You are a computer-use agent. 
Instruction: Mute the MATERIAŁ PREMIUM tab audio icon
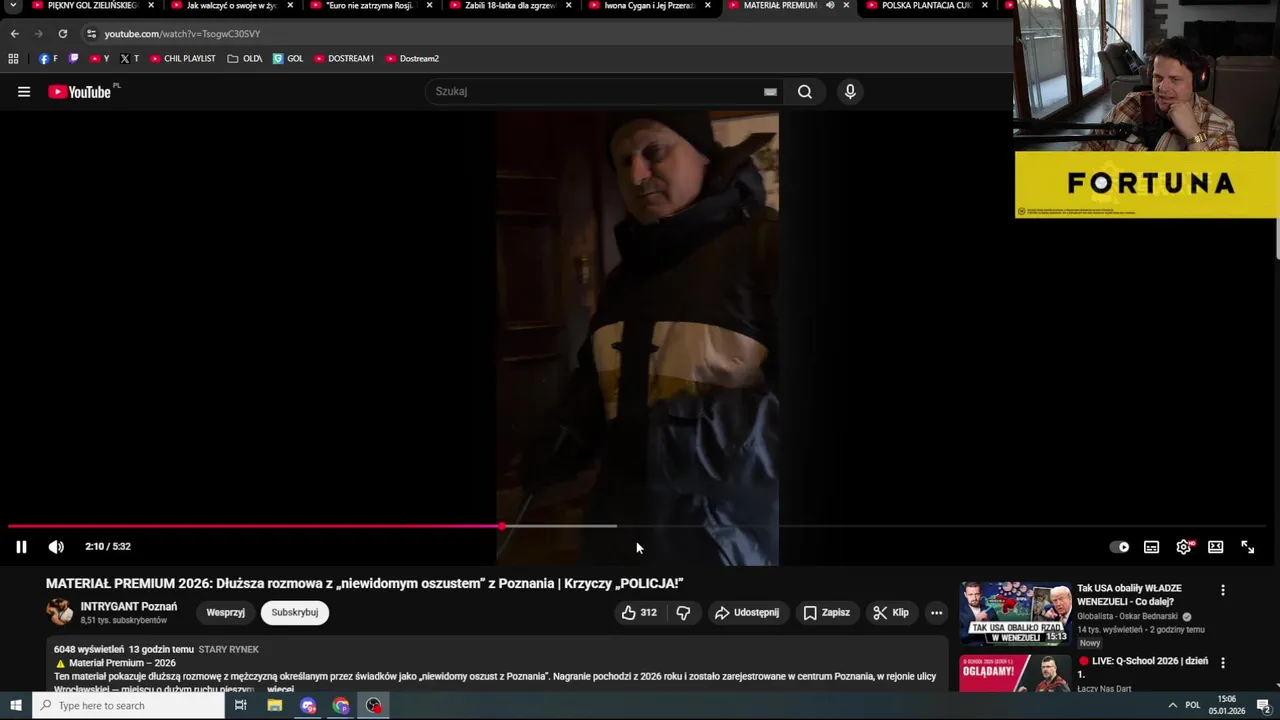(830, 6)
